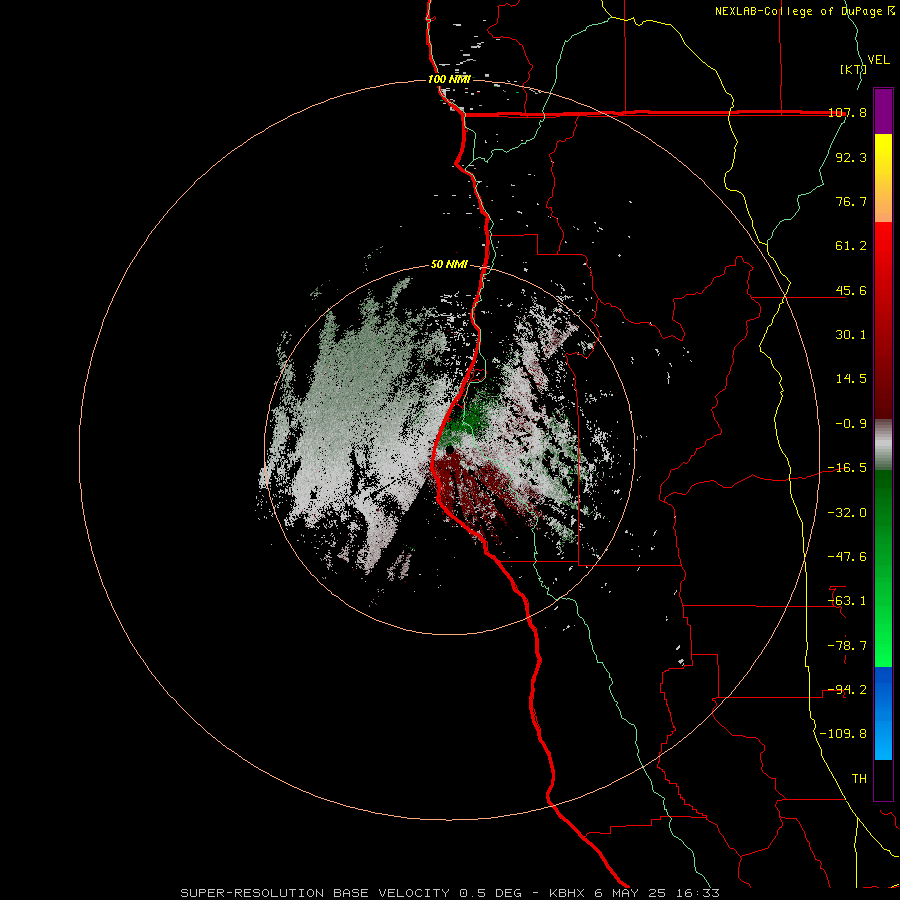The width and height of the screenshot is (900, 900).
Task: Pick the green segment of the velocity scale
Action: click(883, 568)
